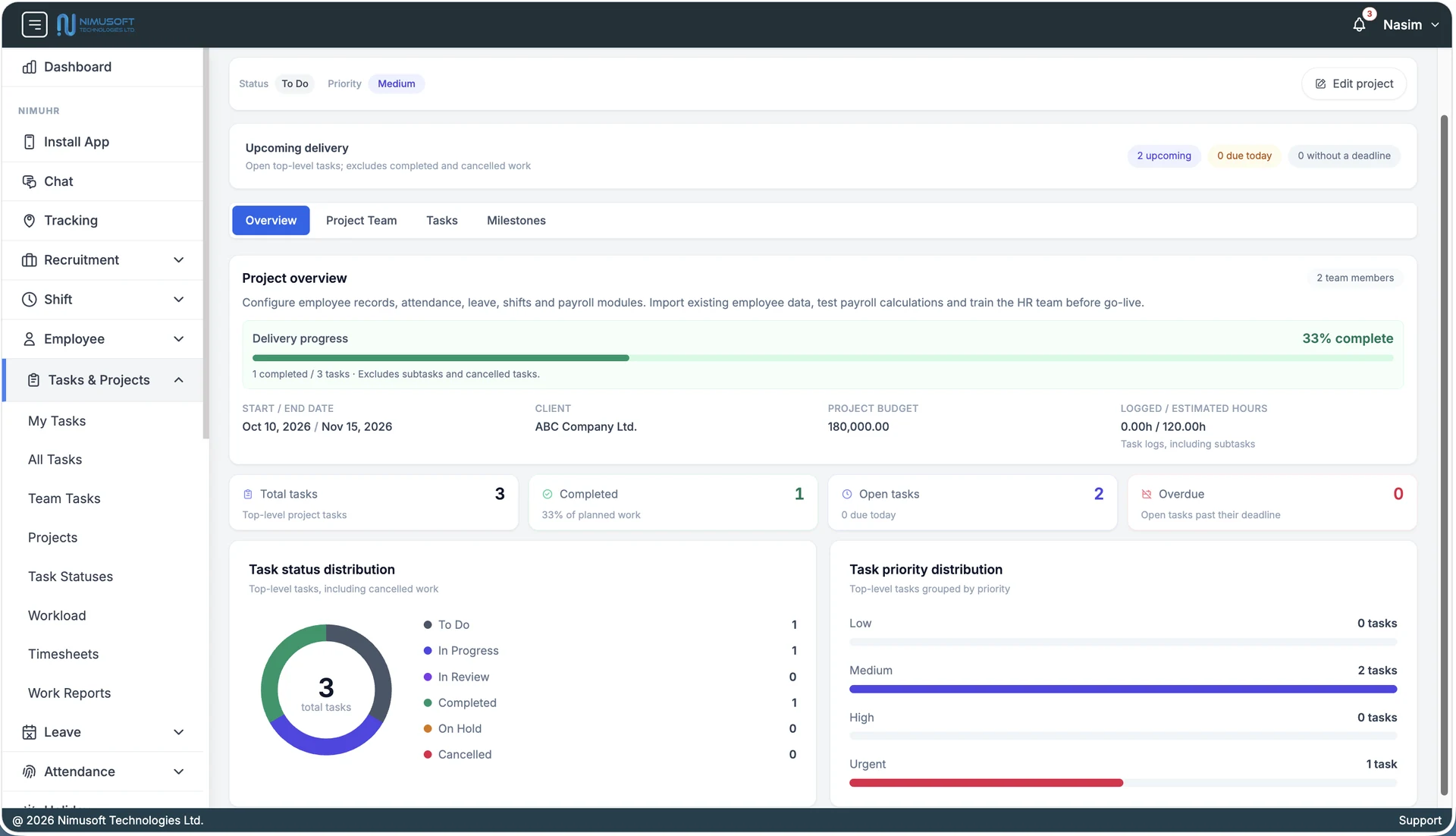Click the Employee person icon
1456x836 pixels.
pyautogui.click(x=30, y=339)
